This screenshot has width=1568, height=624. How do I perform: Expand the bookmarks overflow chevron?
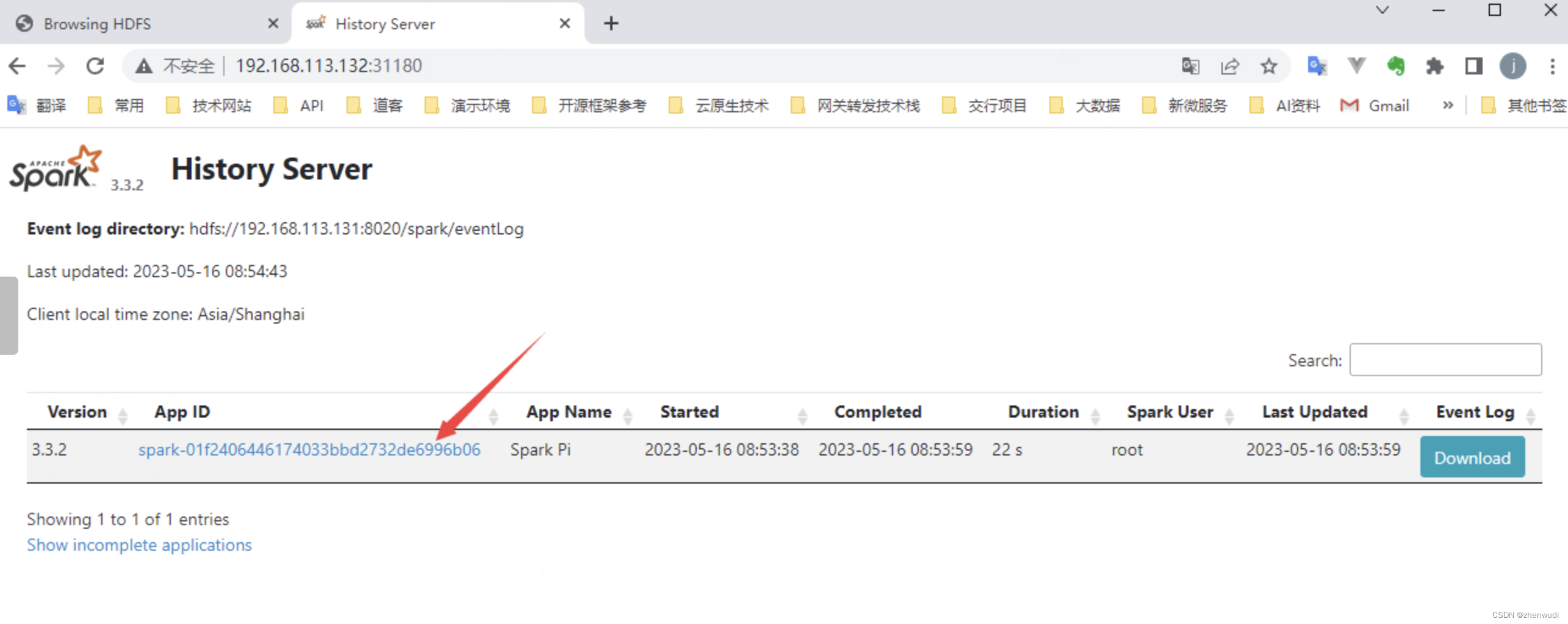pyautogui.click(x=1448, y=105)
